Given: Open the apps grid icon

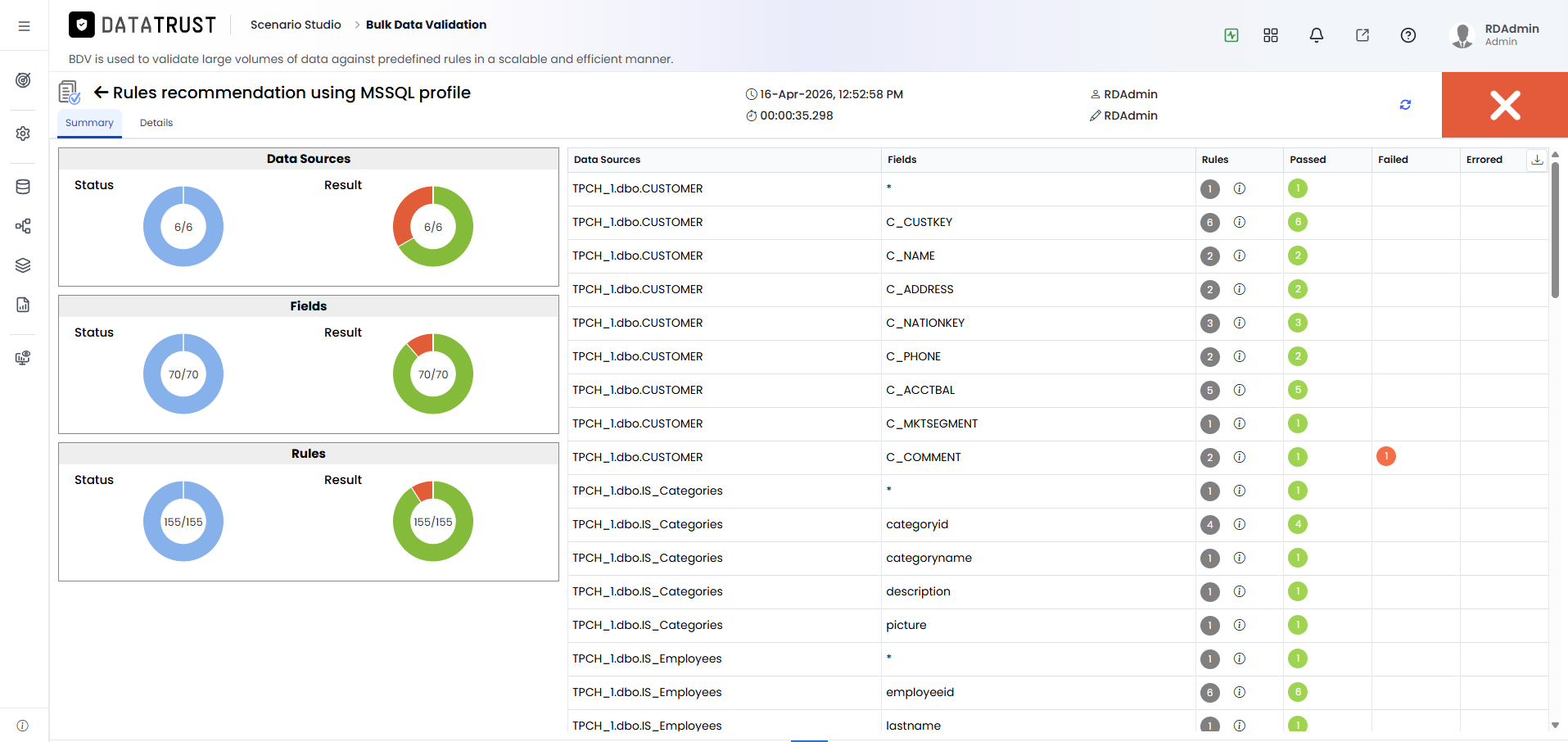Looking at the screenshot, I should click(x=1271, y=35).
